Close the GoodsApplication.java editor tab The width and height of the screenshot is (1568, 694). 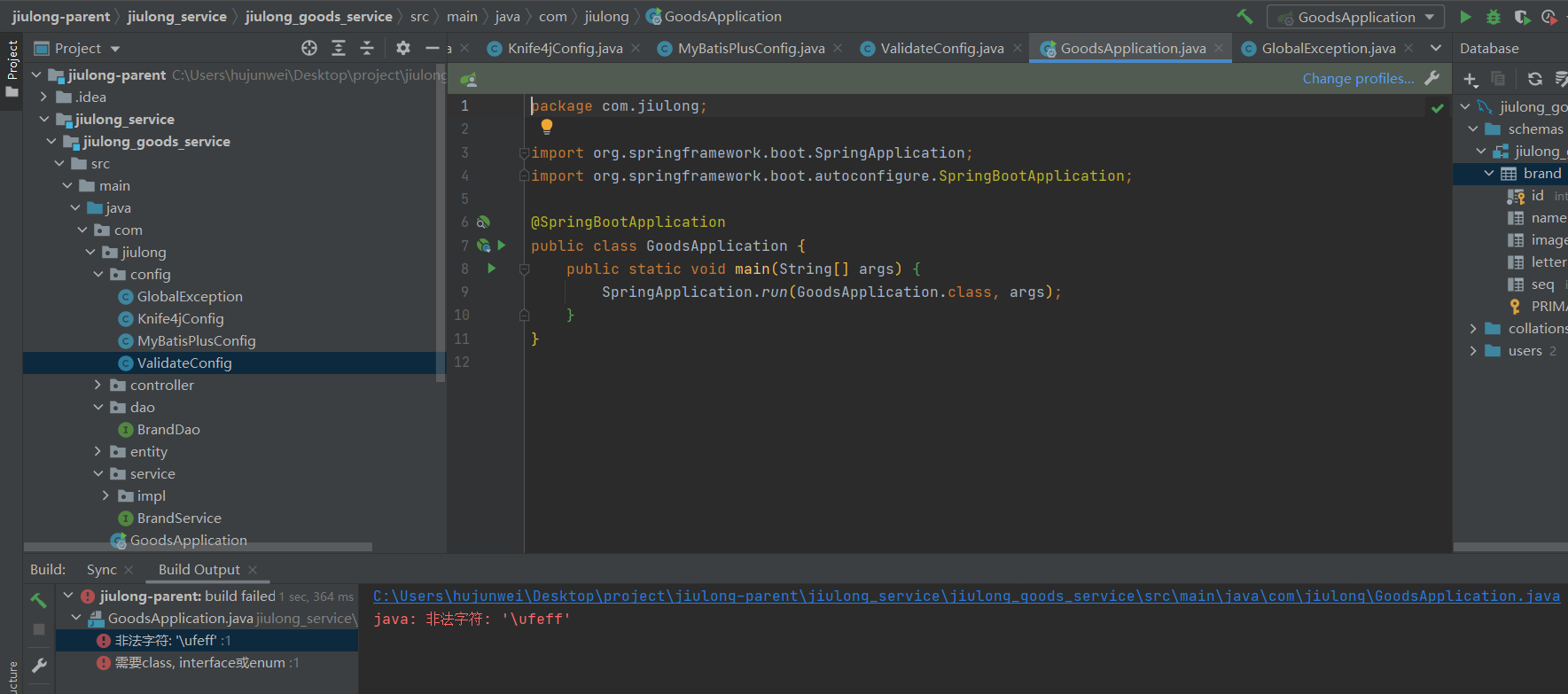(1219, 48)
